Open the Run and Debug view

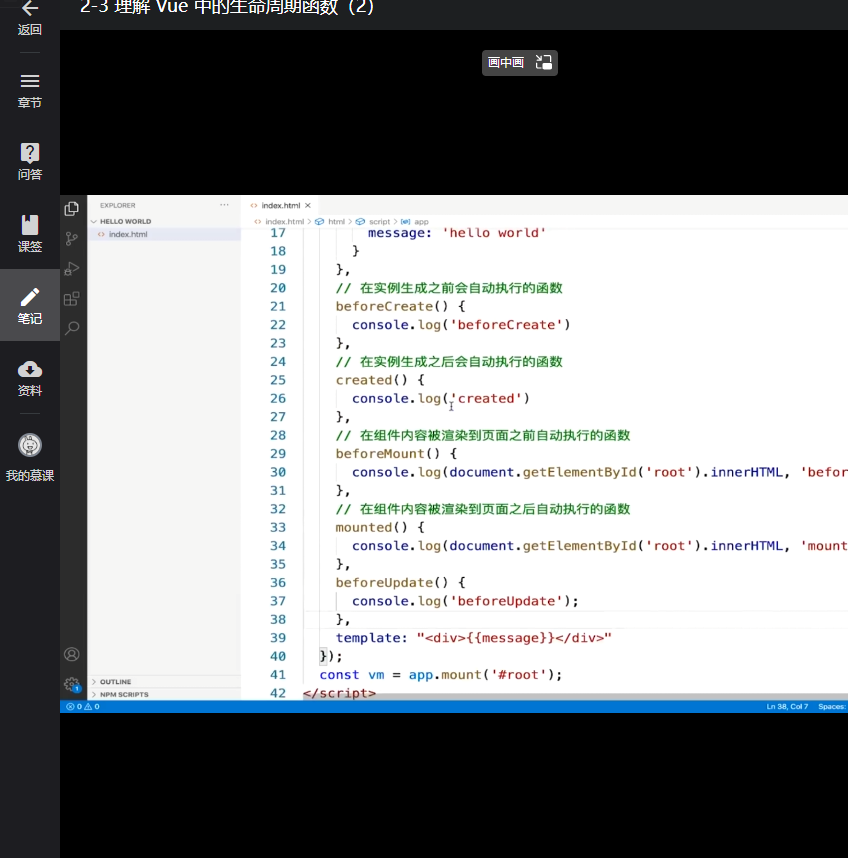point(72,268)
